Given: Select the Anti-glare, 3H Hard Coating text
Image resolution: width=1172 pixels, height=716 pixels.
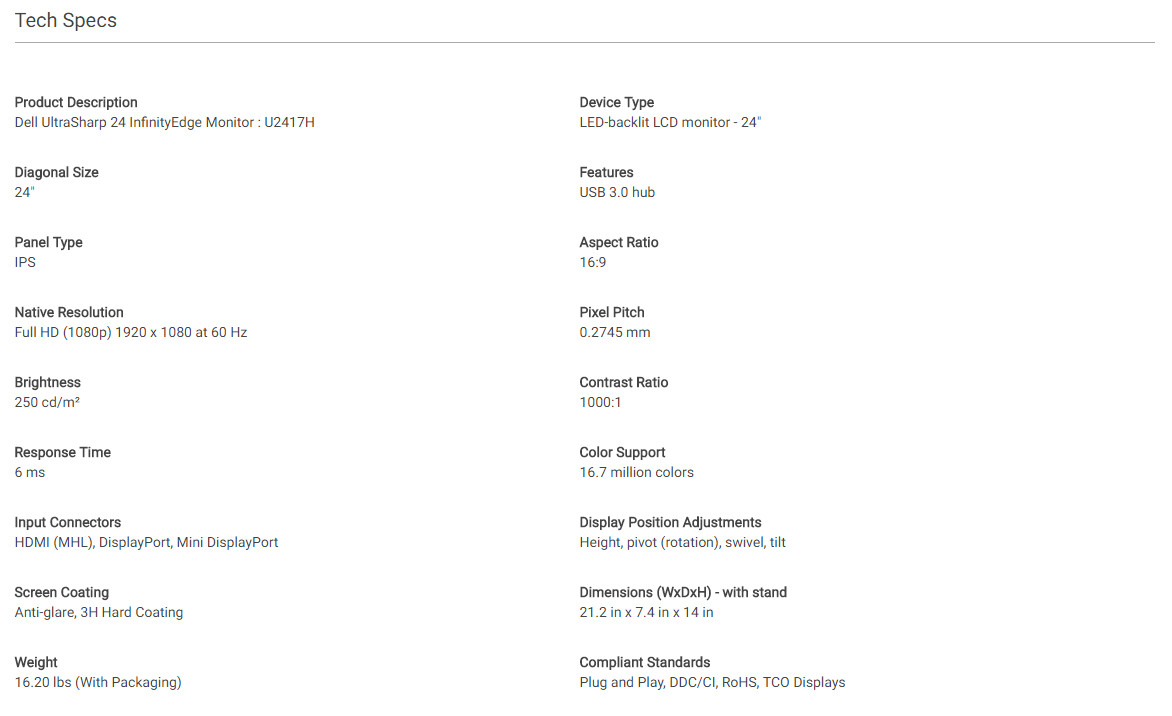Looking at the screenshot, I should [x=99, y=612].
